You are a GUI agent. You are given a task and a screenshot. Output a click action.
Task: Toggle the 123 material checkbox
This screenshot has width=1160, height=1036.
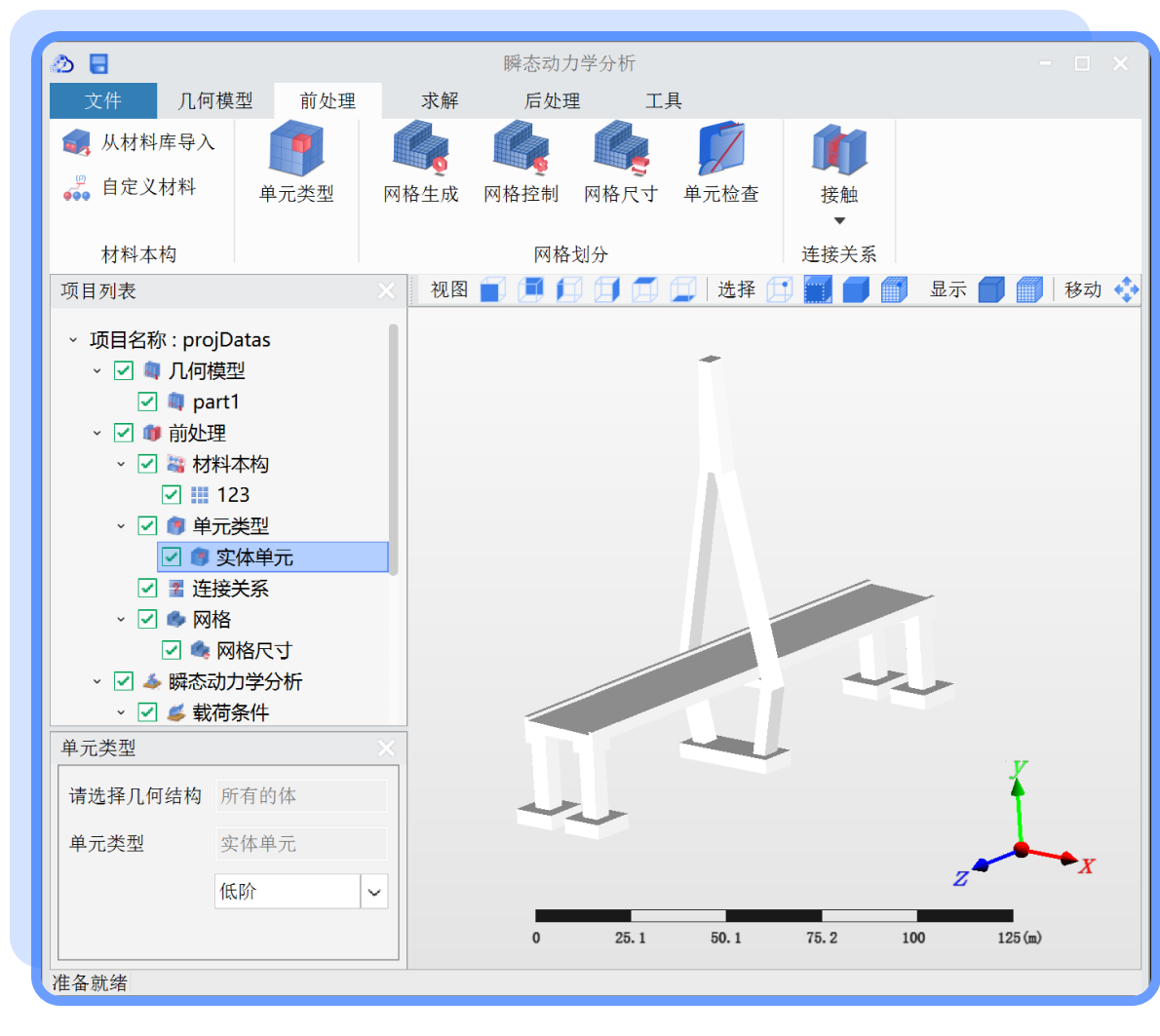click(171, 495)
